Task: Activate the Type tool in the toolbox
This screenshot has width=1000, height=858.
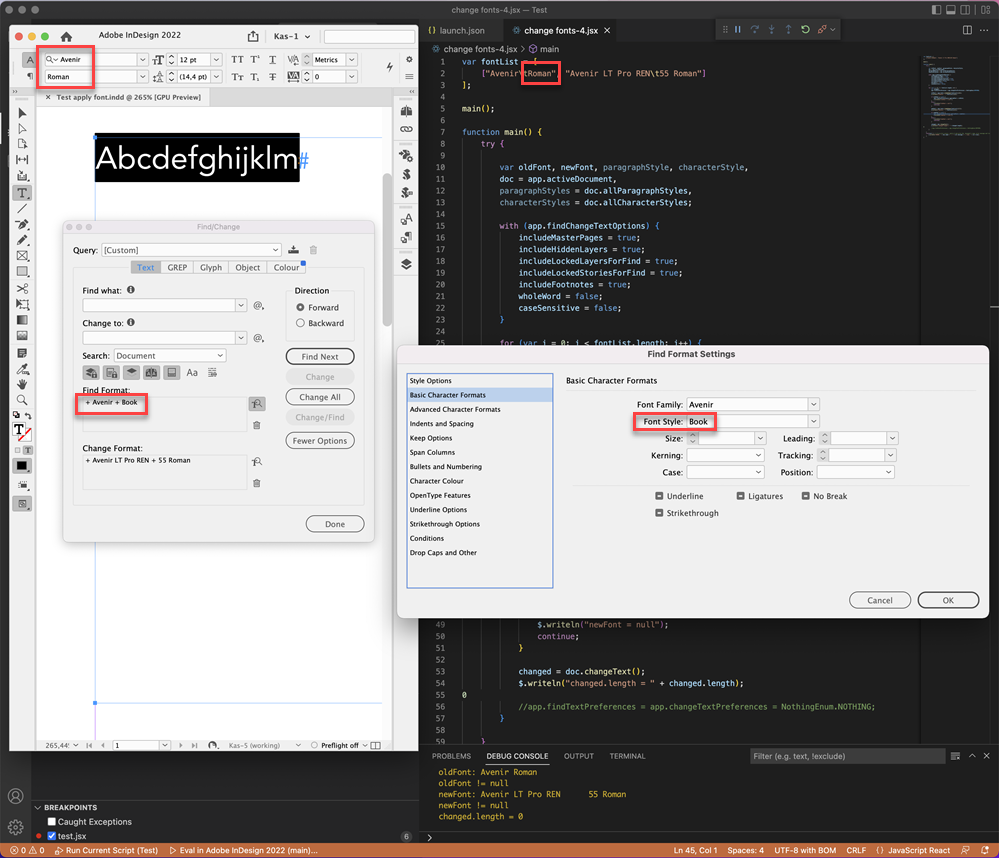Action: pyautogui.click(x=22, y=193)
